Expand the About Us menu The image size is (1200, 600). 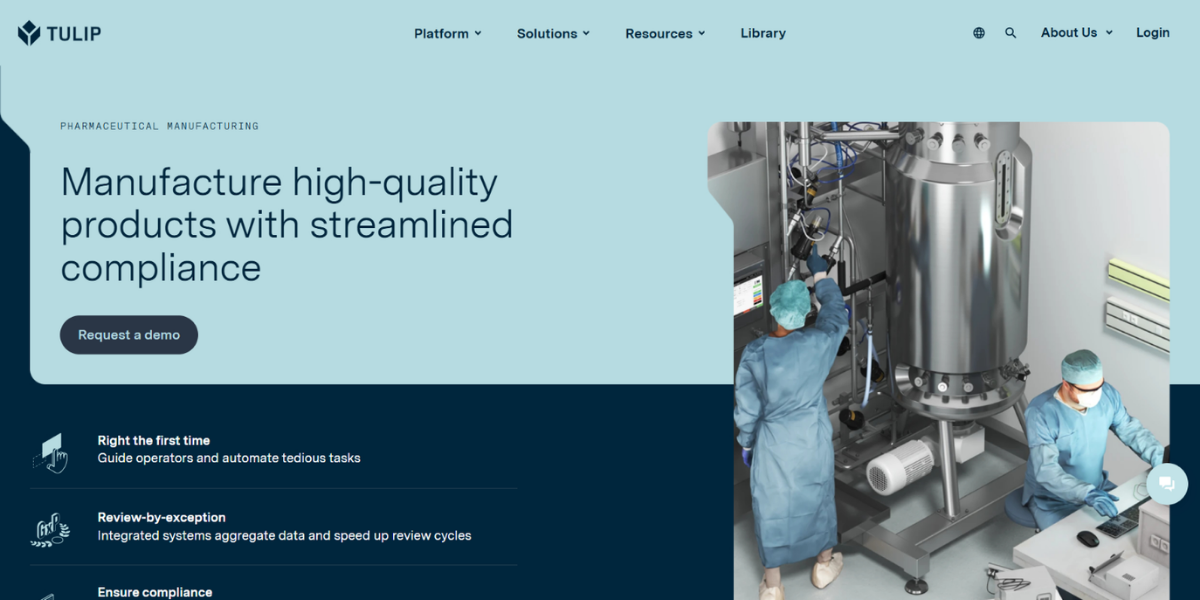click(1076, 33)
